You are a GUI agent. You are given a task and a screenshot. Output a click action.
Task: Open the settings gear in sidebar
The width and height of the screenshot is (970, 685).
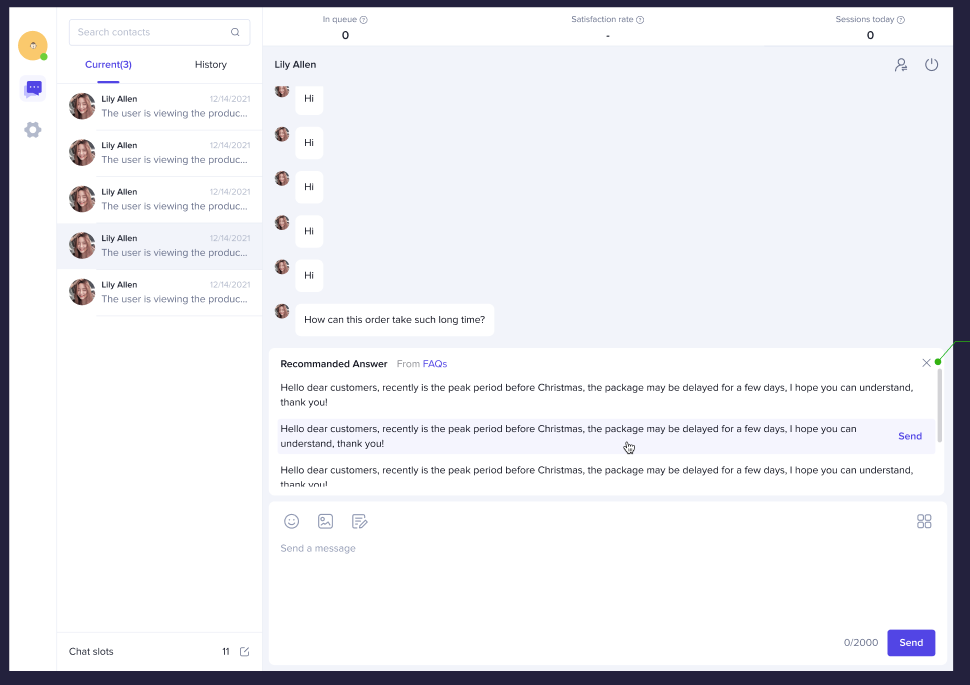33,130
